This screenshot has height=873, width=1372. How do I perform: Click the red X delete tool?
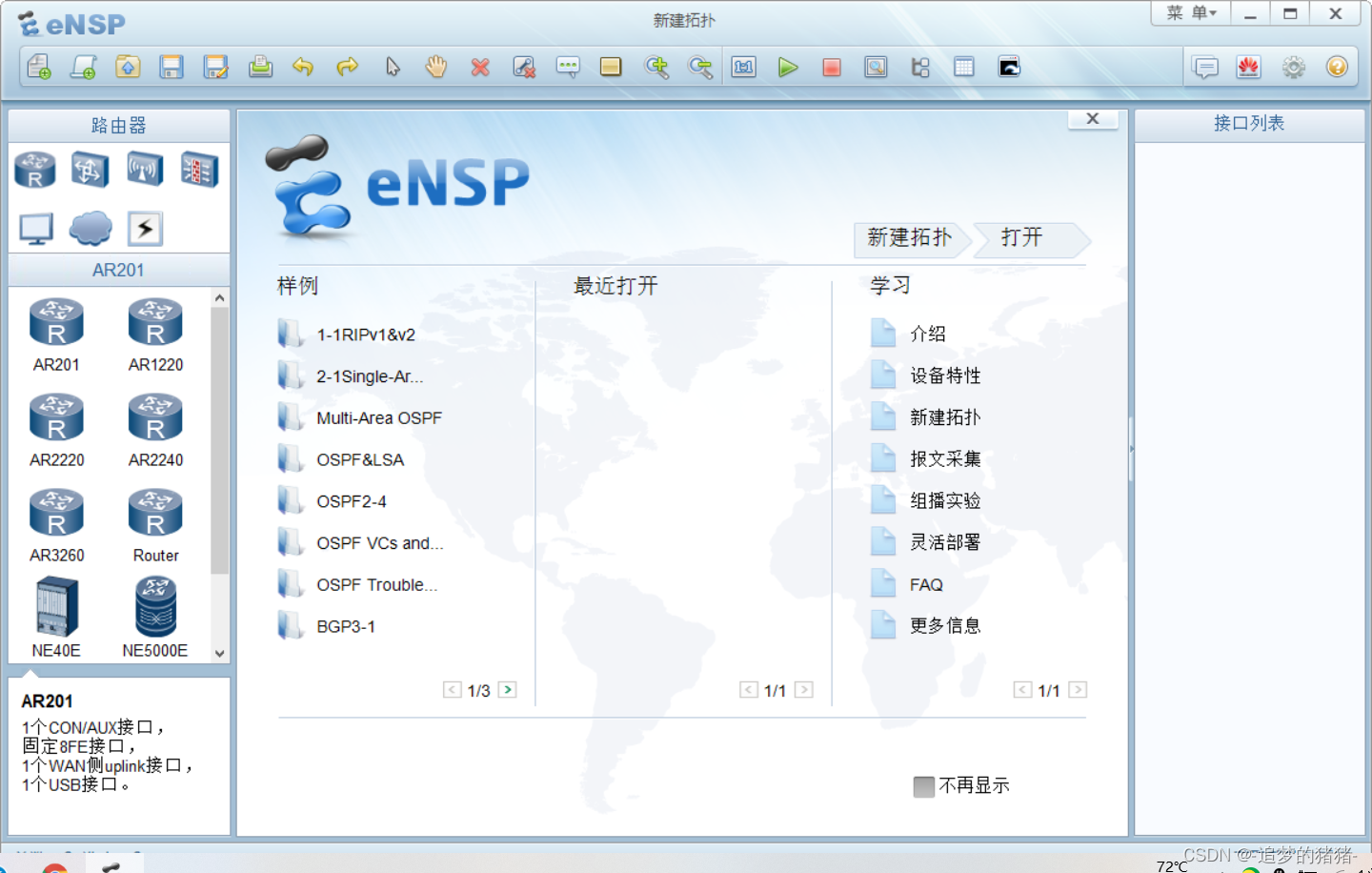pyautogui.click(x=480, y=67)
